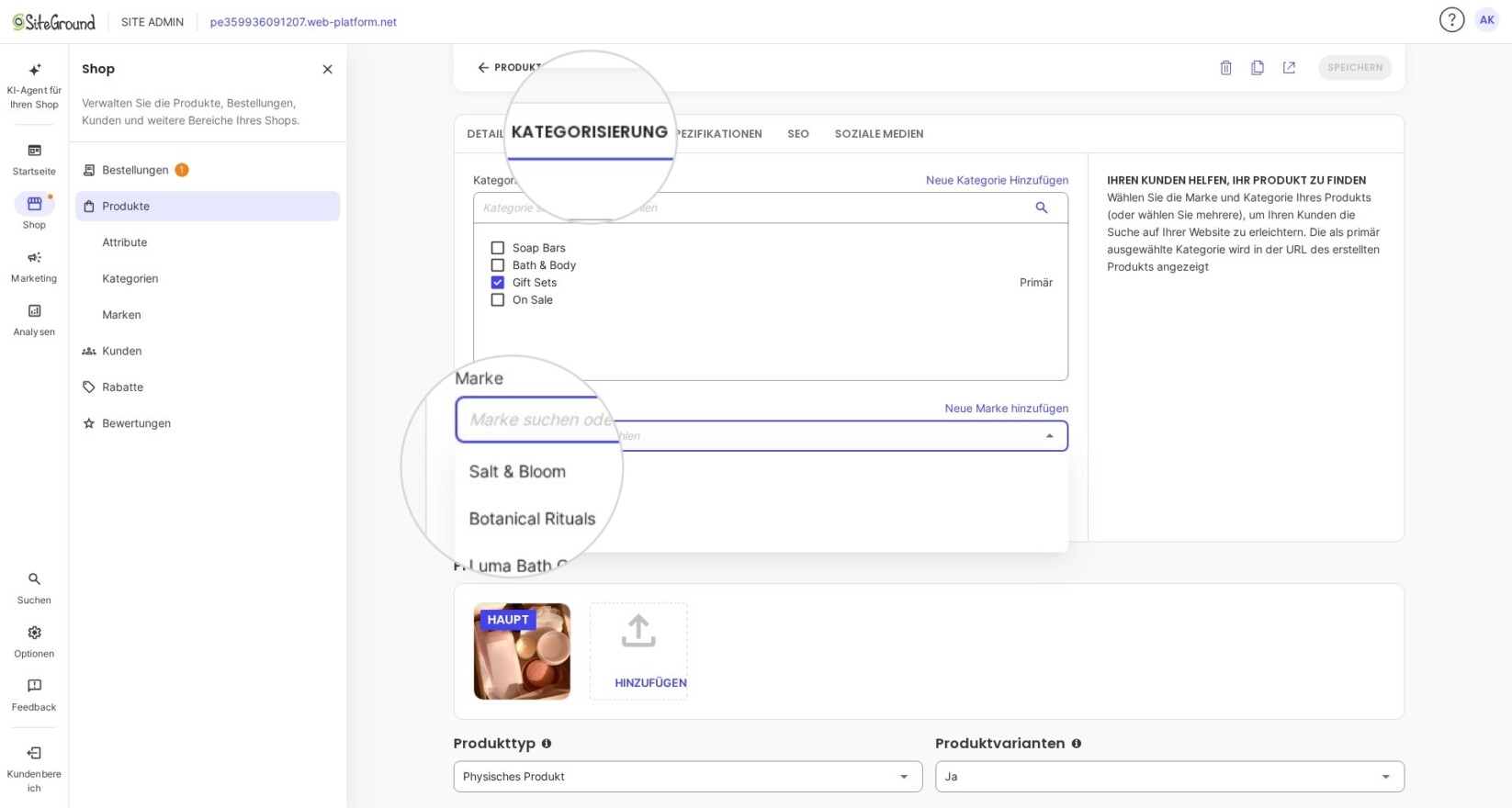Collapse the Marke dropdown arrow

point(1049,436)
